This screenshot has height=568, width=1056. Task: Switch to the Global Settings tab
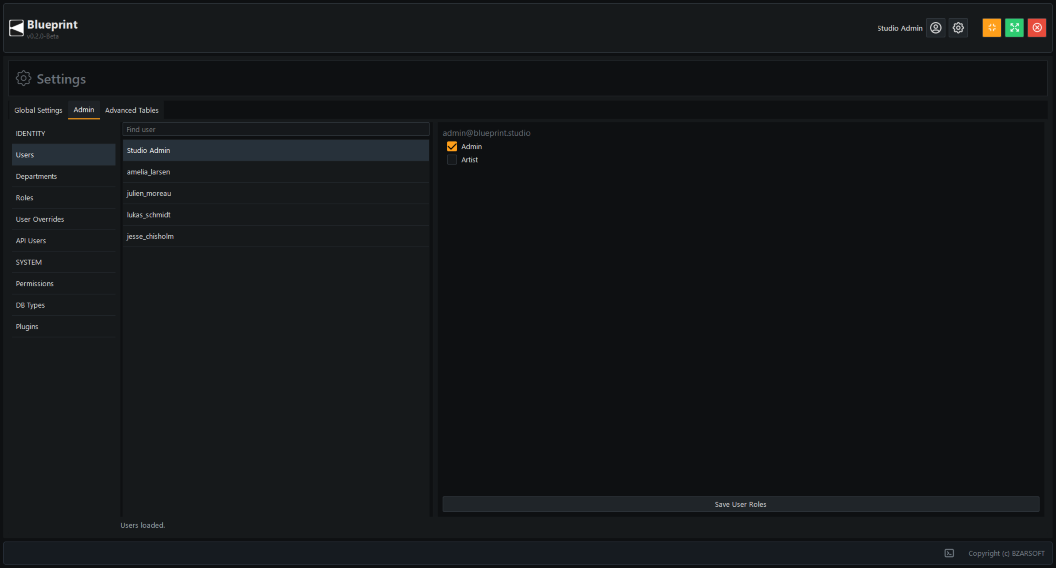[38, 110]
